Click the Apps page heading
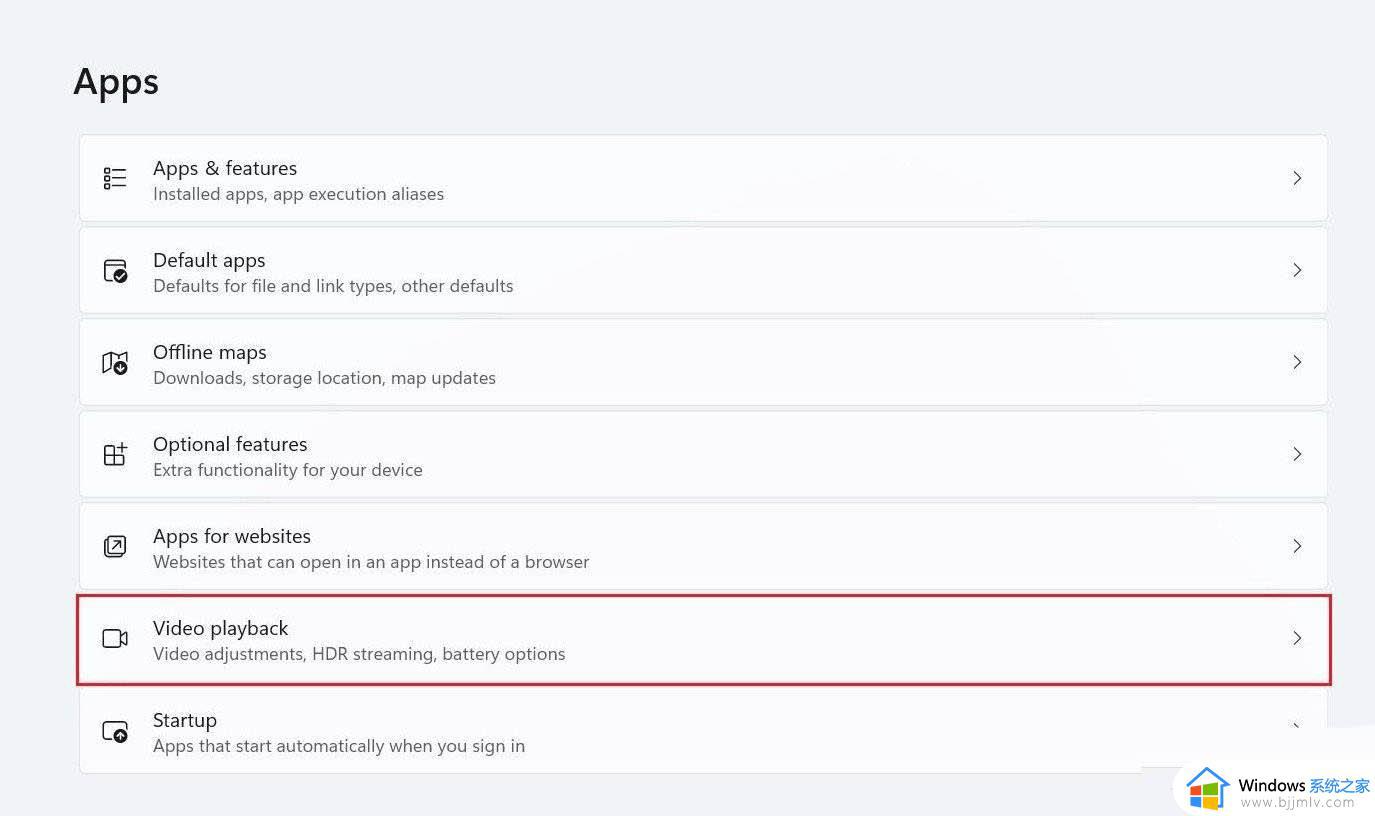The image size is (1375, 816). [x=116, y=82]
